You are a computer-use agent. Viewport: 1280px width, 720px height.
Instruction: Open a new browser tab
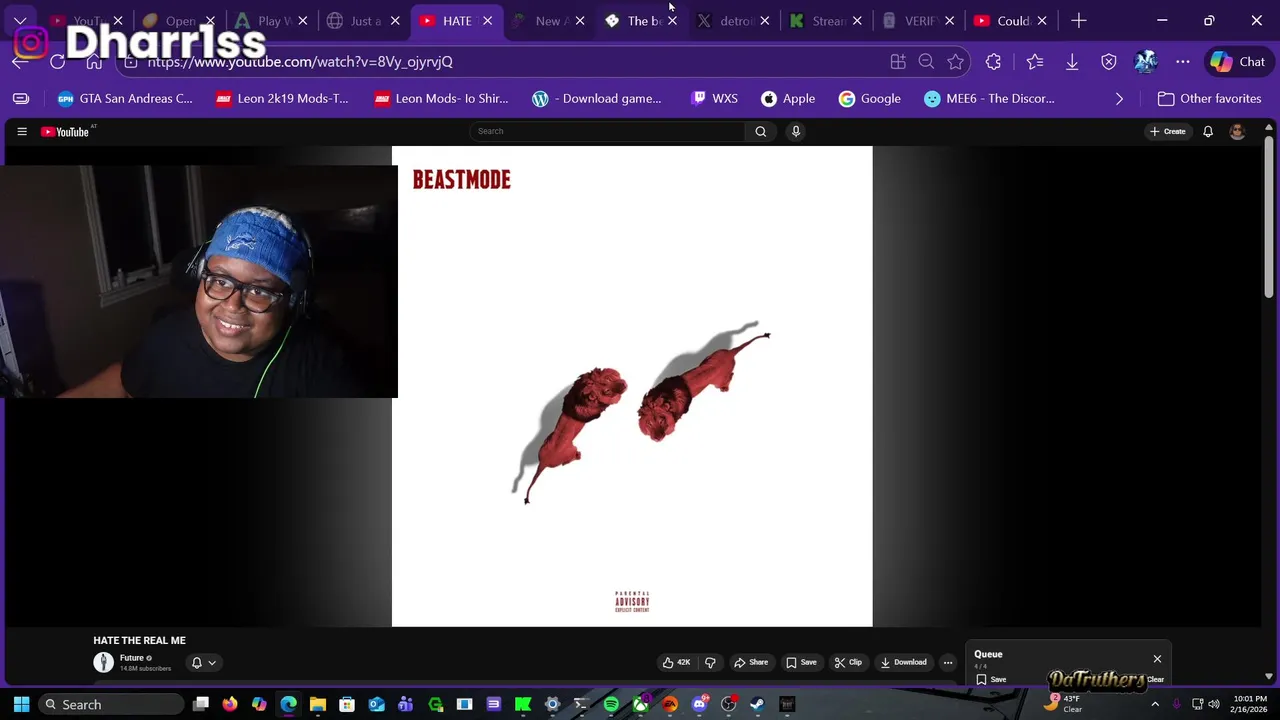(x=1078, y=20)
